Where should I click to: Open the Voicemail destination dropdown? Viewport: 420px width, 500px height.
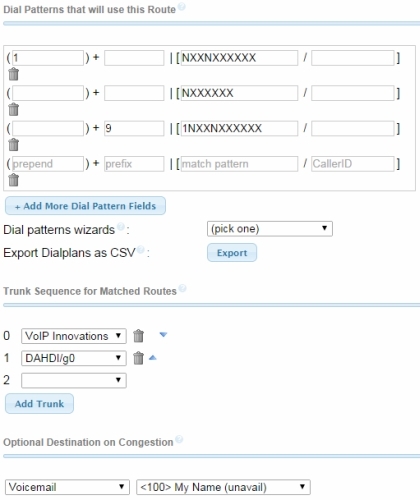(67, 487)
